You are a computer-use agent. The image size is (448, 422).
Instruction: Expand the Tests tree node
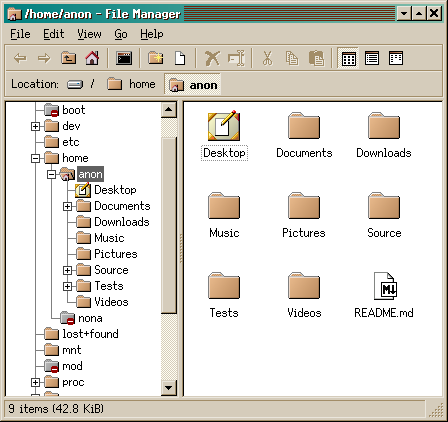(x=67, y=286)
